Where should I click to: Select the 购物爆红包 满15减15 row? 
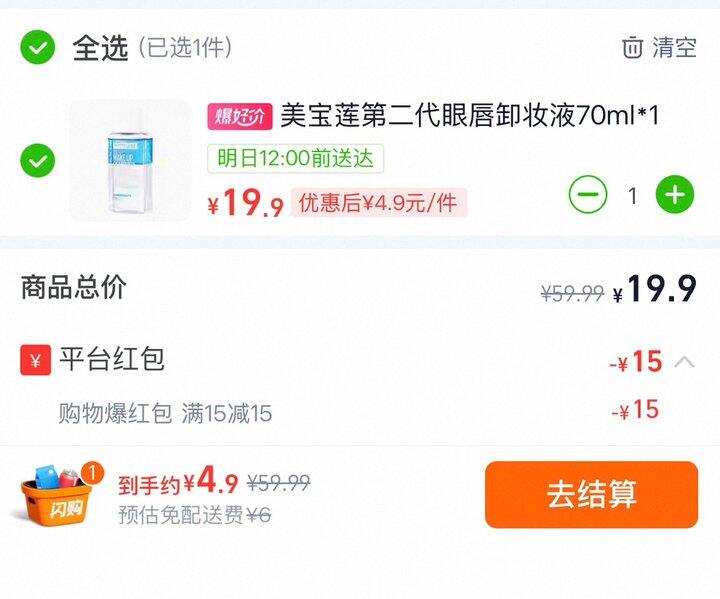360,412
